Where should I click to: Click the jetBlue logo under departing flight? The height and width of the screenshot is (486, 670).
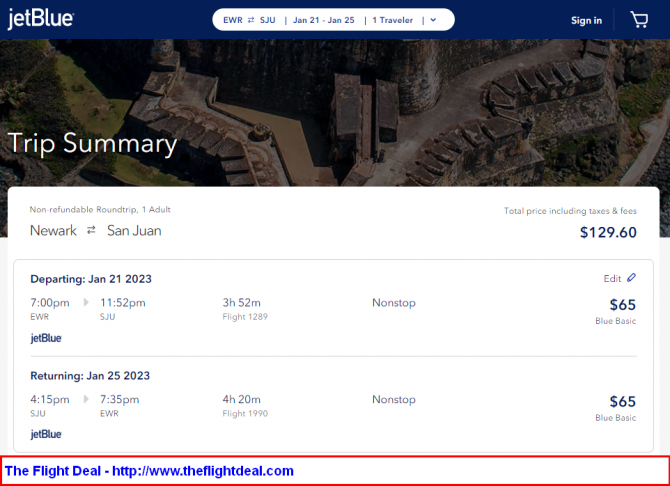pos(46,338)
